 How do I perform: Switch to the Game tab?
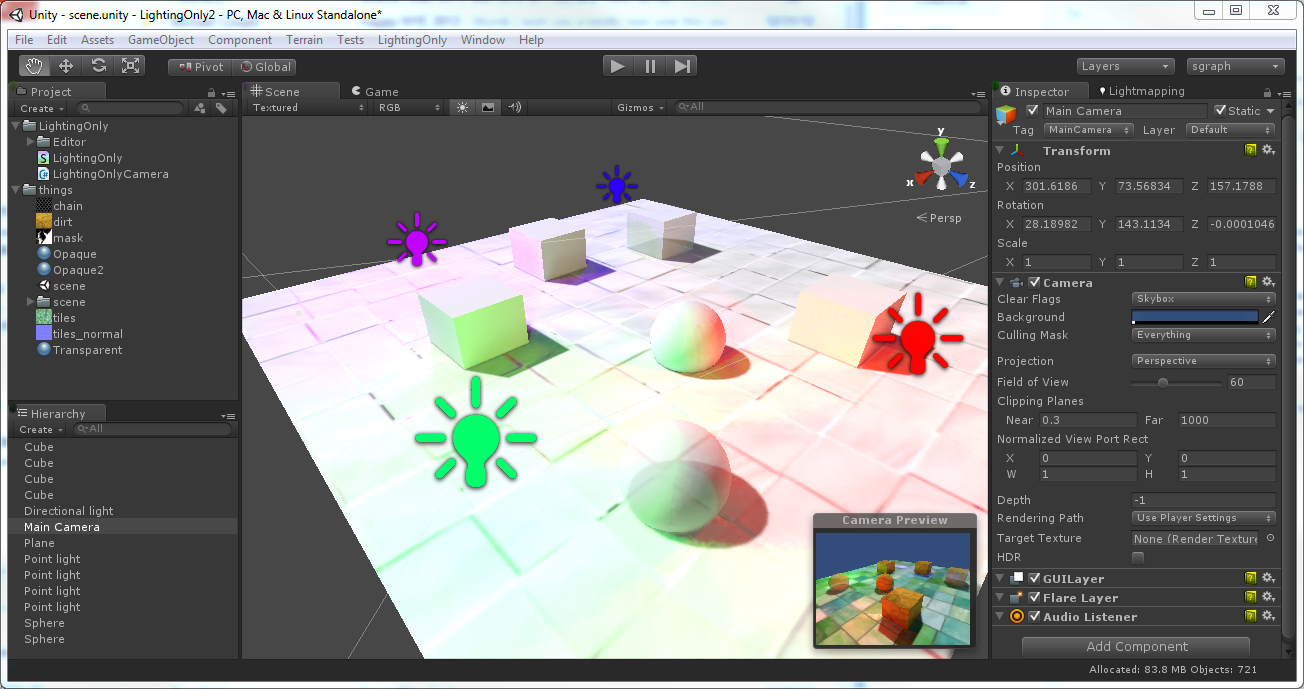point(375,91)
